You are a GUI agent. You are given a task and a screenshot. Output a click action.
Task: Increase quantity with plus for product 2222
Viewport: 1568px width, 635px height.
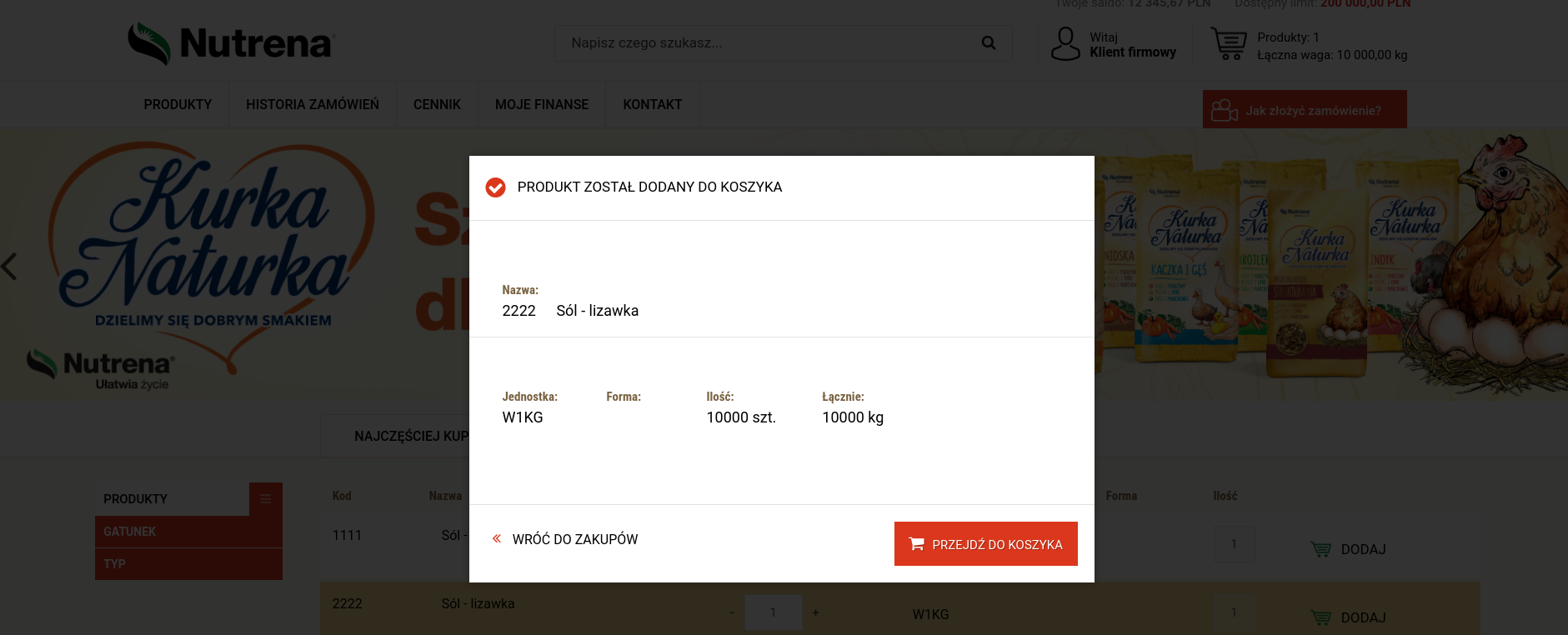point(815,612)
